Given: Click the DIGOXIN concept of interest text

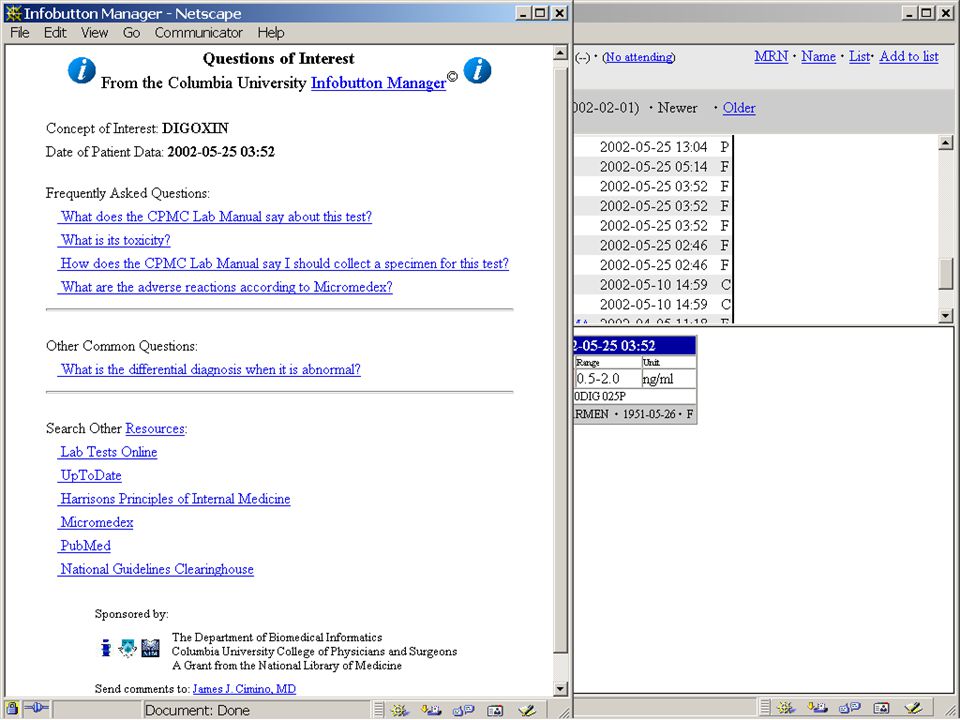Looking at the screenshot, I should pyautogui.click(x=195, y=129).
